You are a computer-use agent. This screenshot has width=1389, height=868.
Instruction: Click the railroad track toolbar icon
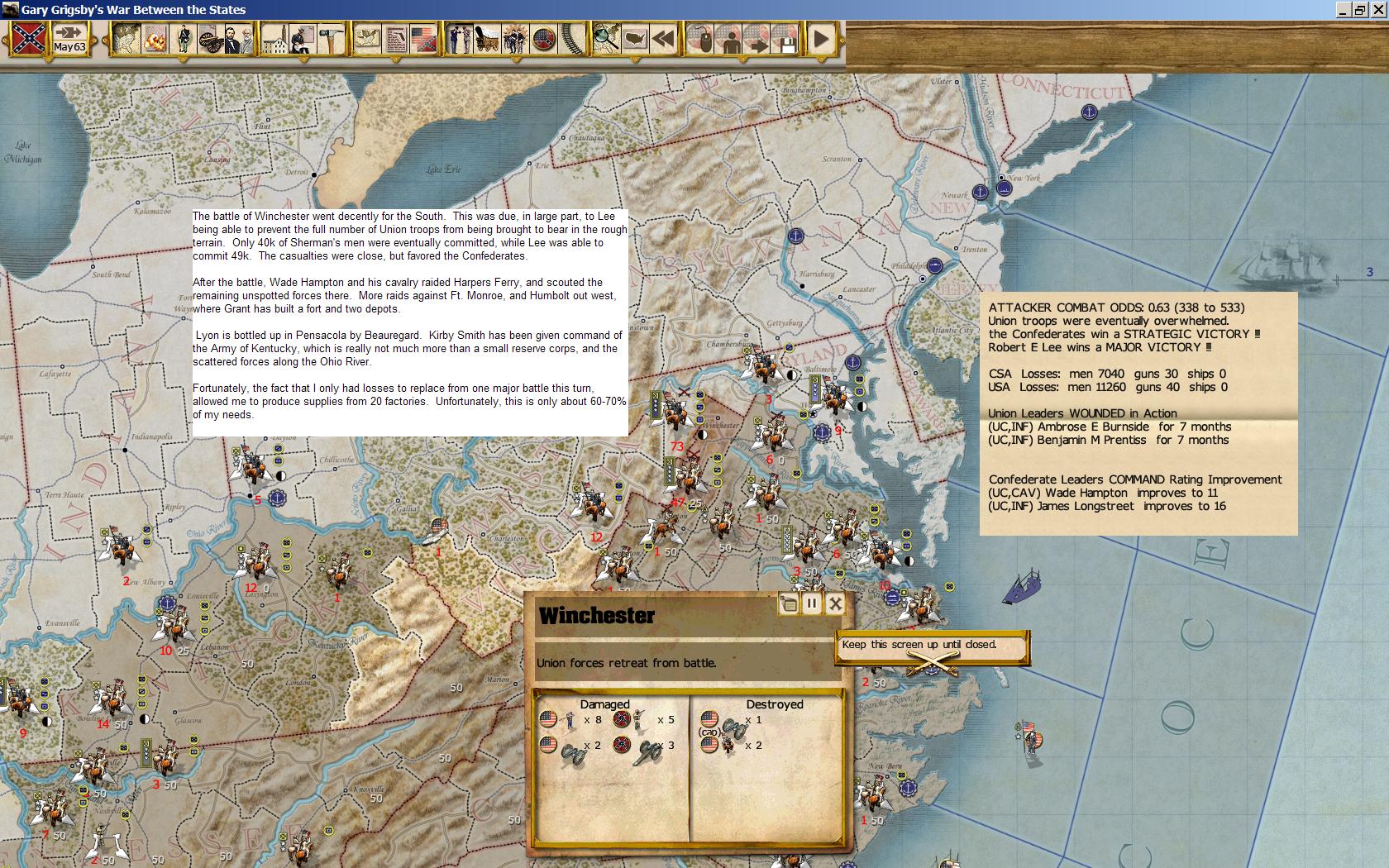[570, 38]
